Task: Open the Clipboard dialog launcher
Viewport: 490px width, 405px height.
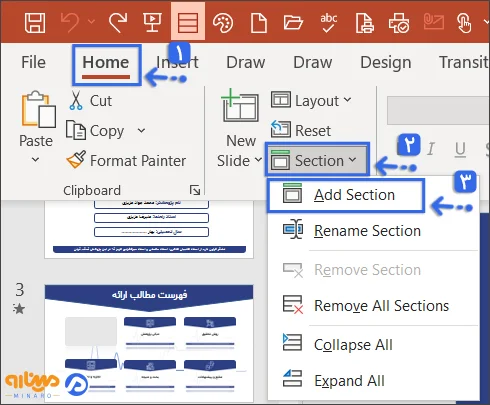Action: tap(195, 190)
